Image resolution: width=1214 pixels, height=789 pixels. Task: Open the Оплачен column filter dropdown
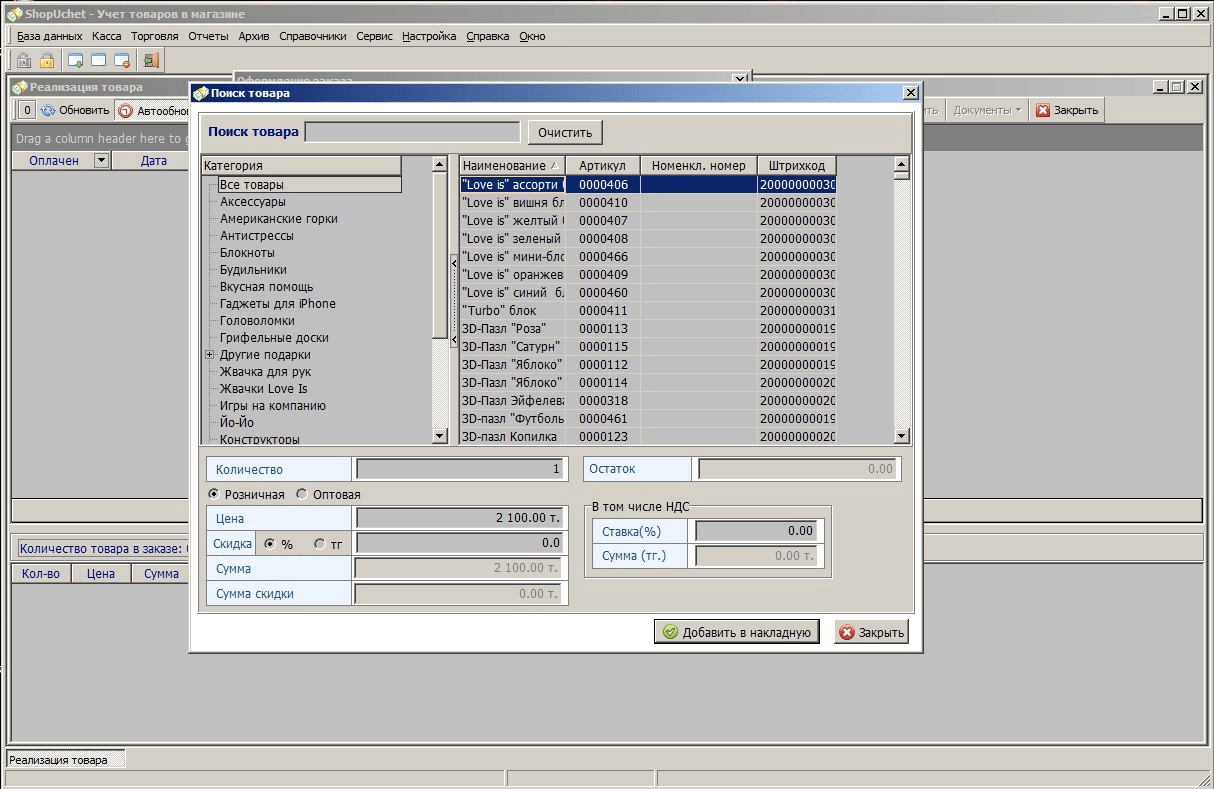[x=100, y=160]
